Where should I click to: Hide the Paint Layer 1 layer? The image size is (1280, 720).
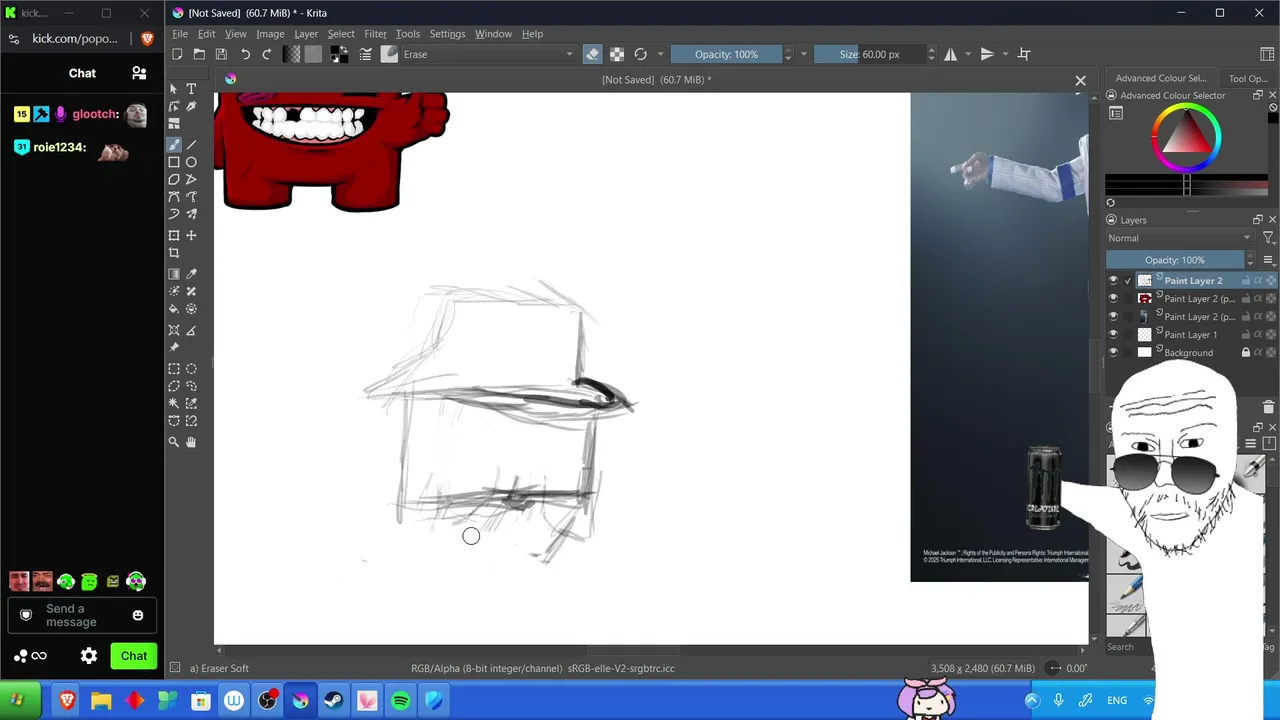(1113, 335)
